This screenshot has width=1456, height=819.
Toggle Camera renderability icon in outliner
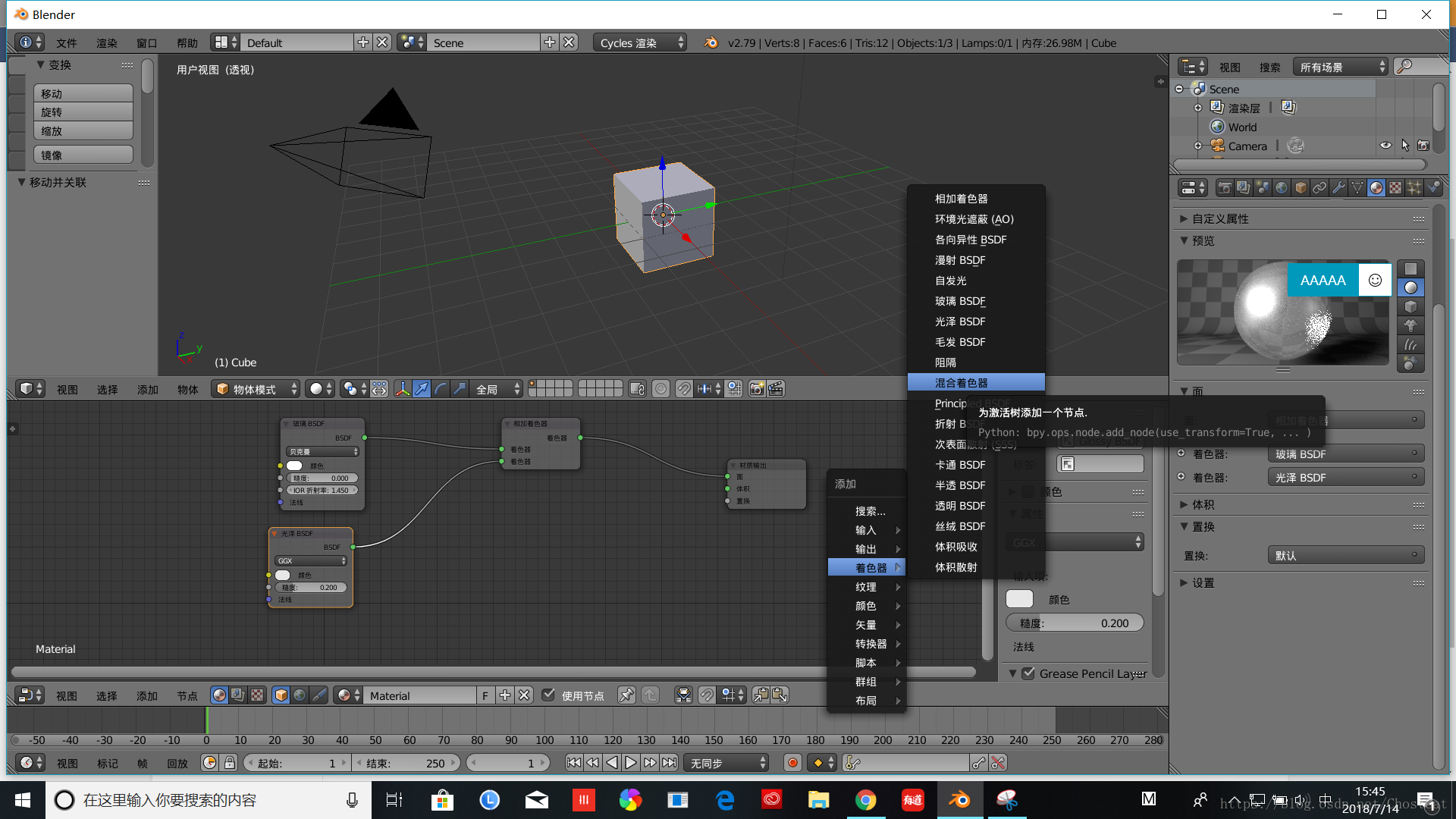[1423, 146]
